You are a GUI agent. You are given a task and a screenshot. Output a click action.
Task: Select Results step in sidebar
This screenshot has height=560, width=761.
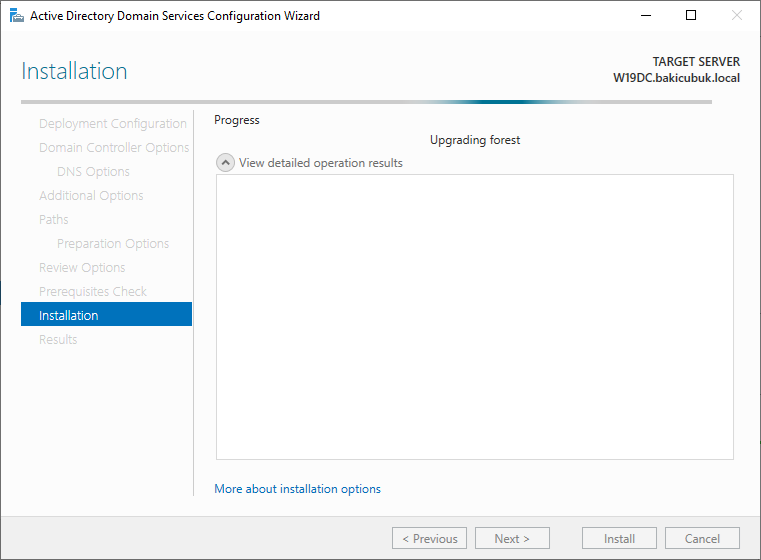coord(58,340)
